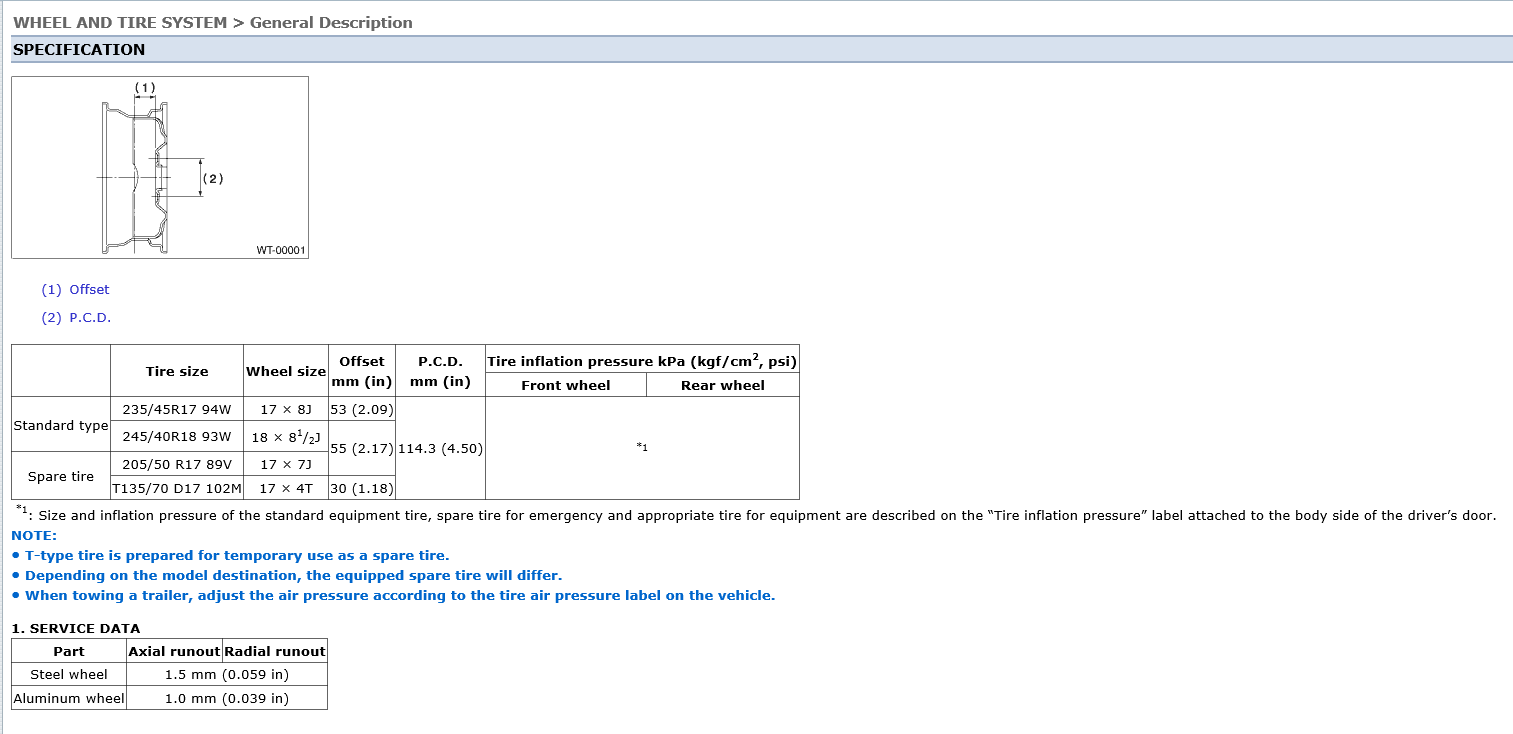The height and width of the screenshot is (734, 1513).
Task: Select the 245/40R18 93W tire size cell
Action: (177, 436)
